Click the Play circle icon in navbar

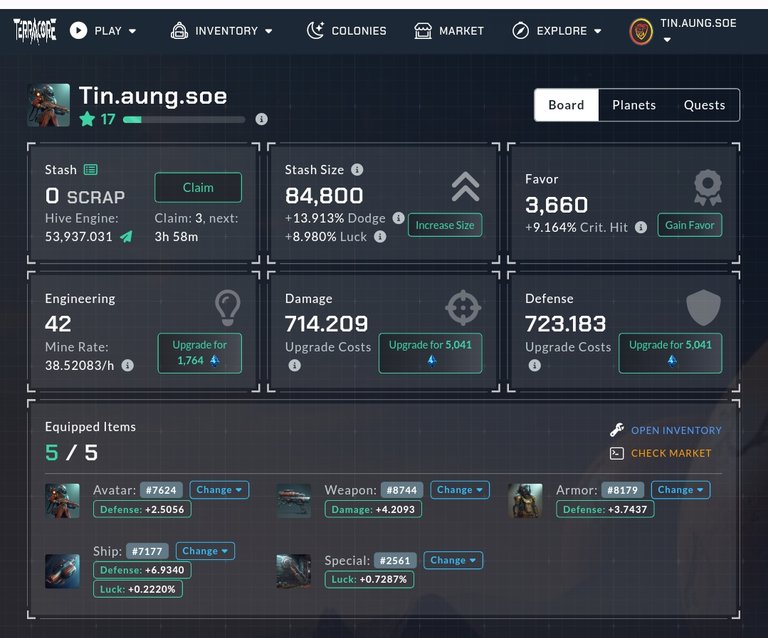[x=78, y=30]
